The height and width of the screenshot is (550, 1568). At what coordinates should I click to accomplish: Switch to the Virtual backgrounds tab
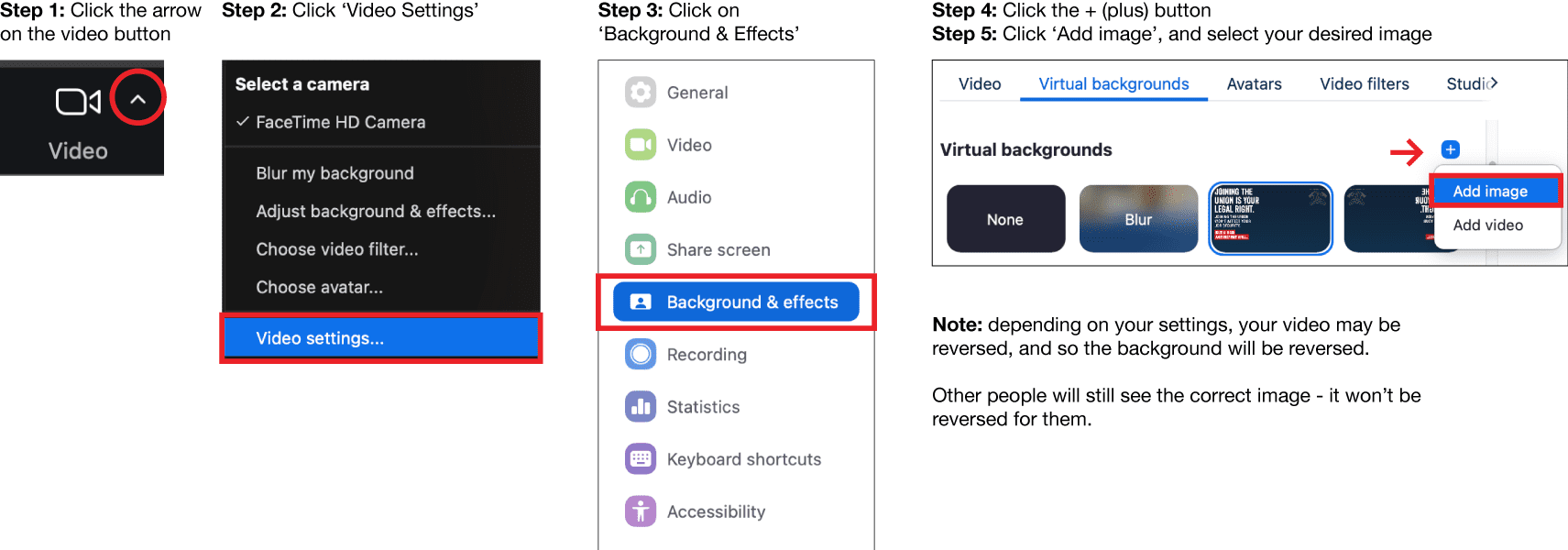tap(1113, 83)
